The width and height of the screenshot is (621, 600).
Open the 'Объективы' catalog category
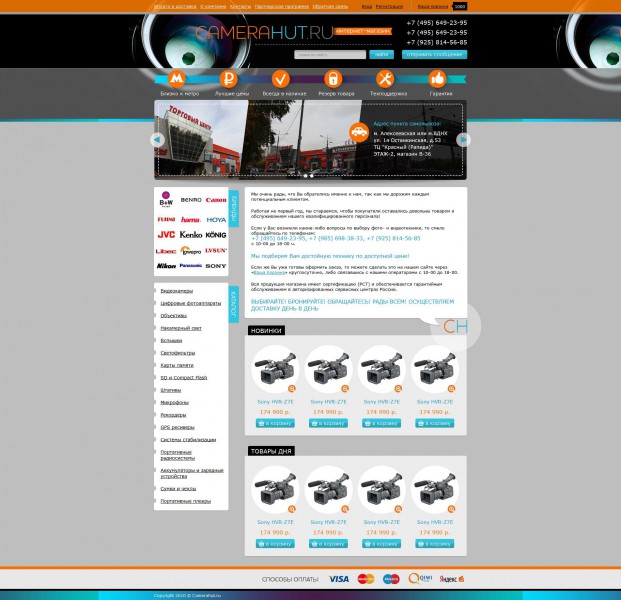[173, 316]
